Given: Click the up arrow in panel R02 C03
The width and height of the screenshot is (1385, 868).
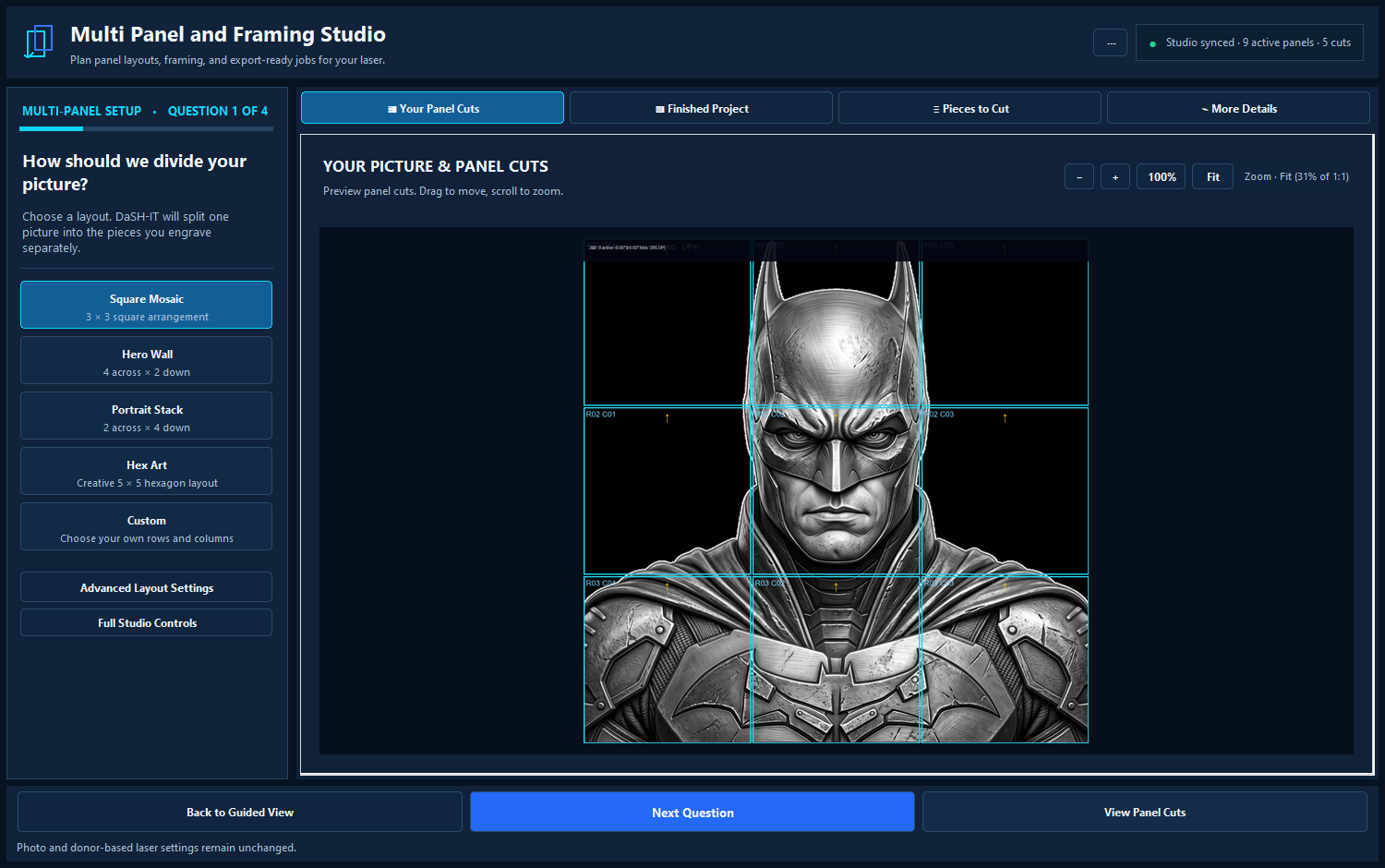Looking at the screenshot, I should tap(1005, 418).
